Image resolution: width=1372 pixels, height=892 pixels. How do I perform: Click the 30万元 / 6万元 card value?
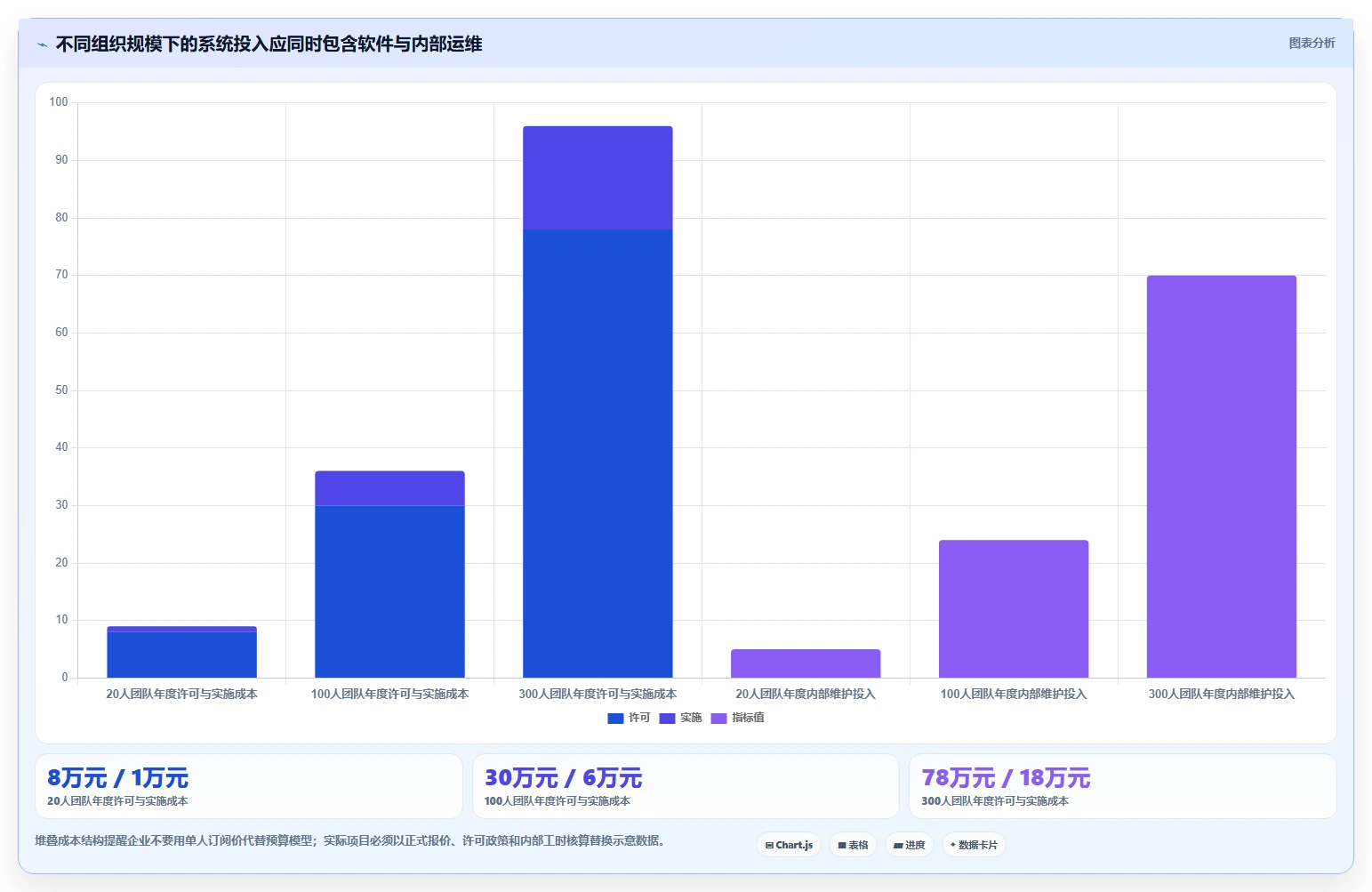(x=563, y=778)
